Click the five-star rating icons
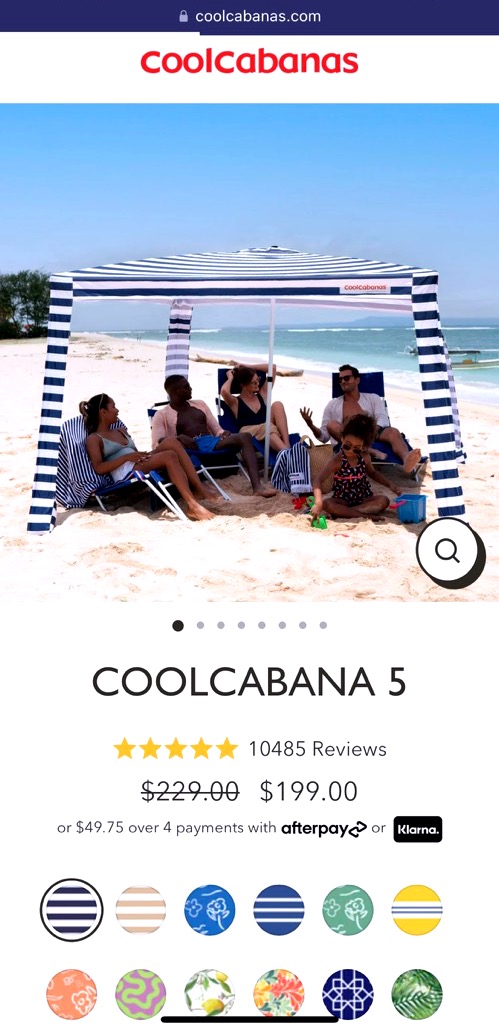499x1028 pixels. click(176, 749)
